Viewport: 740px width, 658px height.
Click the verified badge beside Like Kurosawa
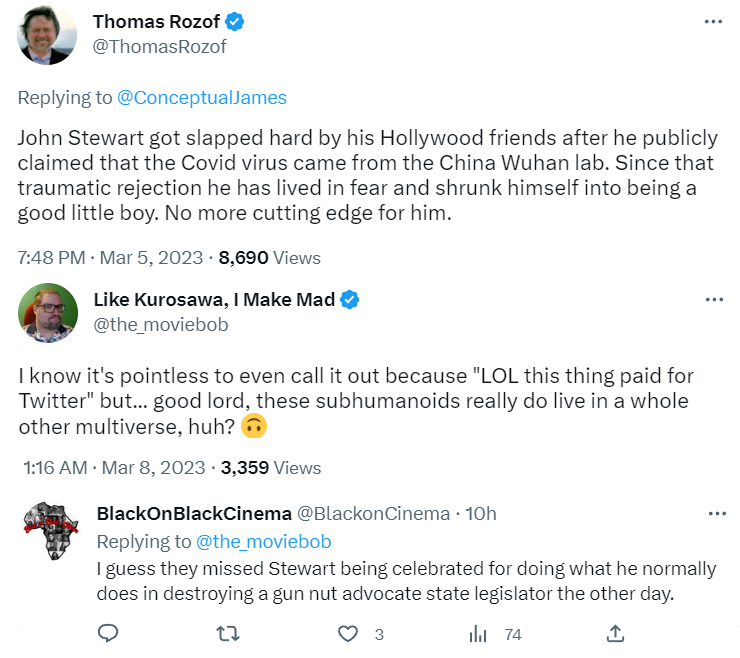coord(350,300)
